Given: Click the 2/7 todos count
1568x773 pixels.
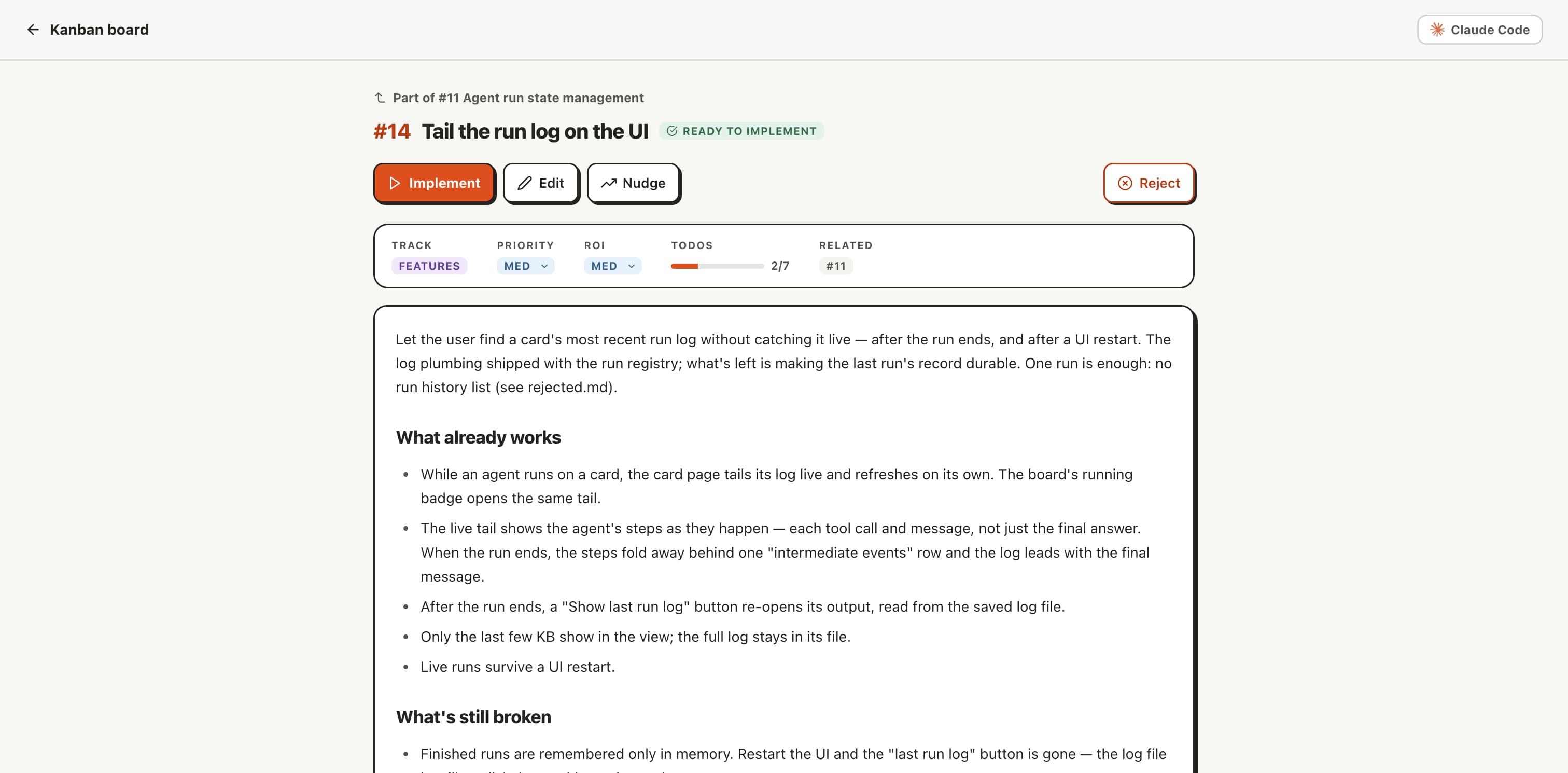Looking at the screenshot, I should tap(780, 266).
